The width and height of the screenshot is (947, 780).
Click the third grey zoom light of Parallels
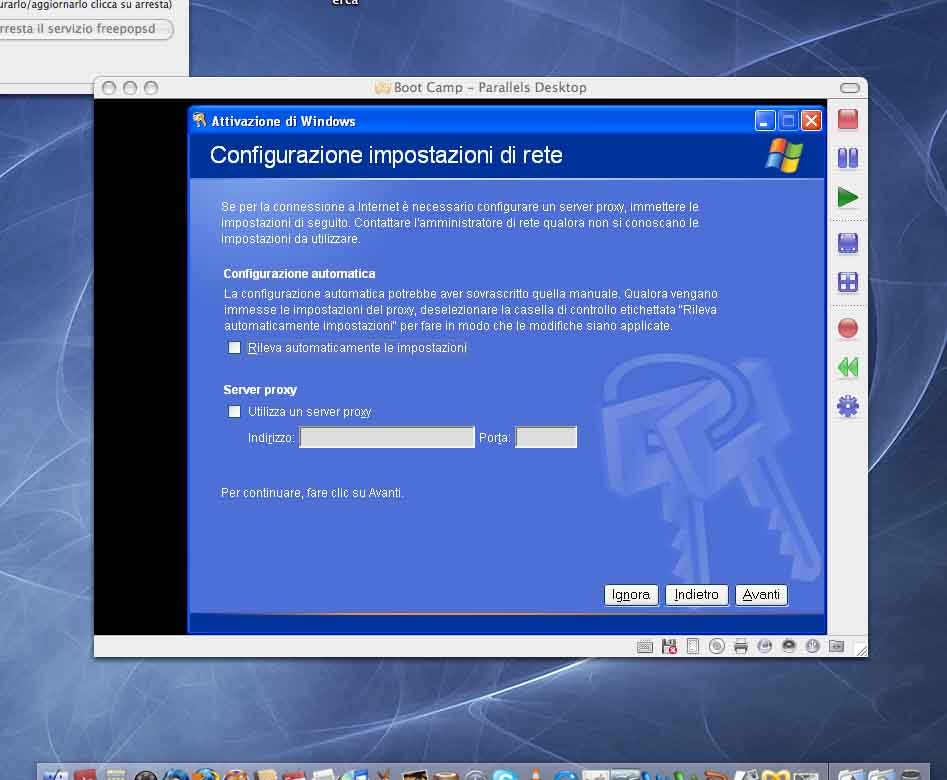click(x=151, y=88)
